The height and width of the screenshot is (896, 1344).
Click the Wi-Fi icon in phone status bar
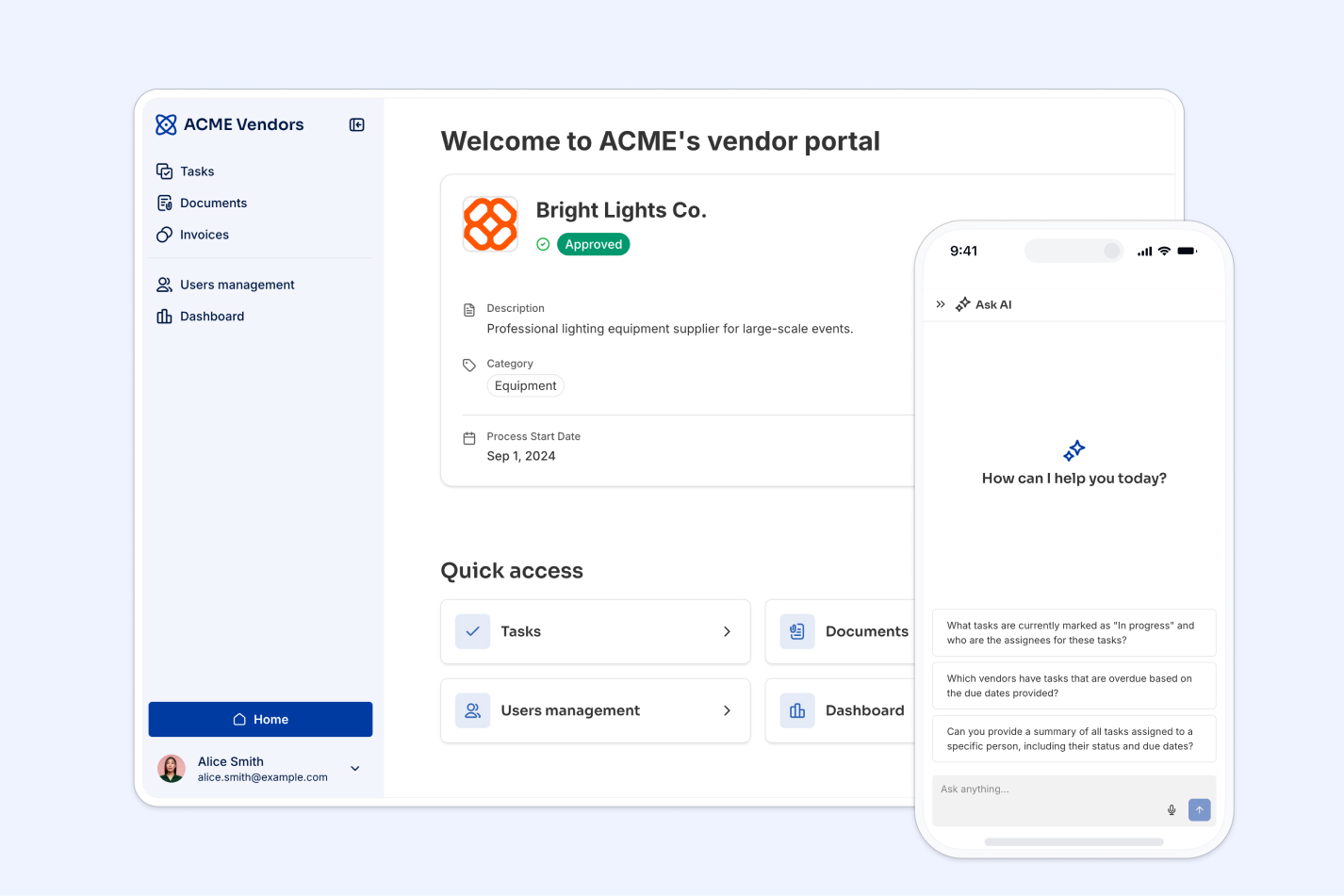click(x=1165, y=251)
